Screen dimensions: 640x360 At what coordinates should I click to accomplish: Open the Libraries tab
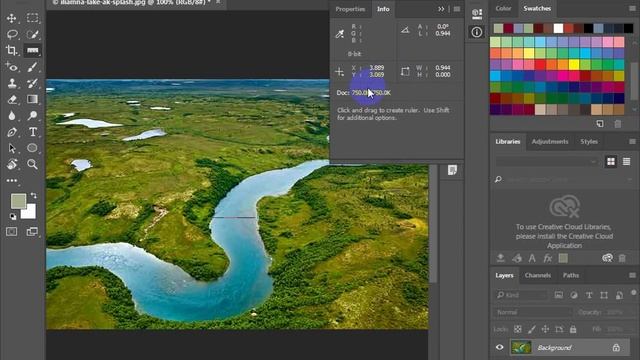point(508,142)
